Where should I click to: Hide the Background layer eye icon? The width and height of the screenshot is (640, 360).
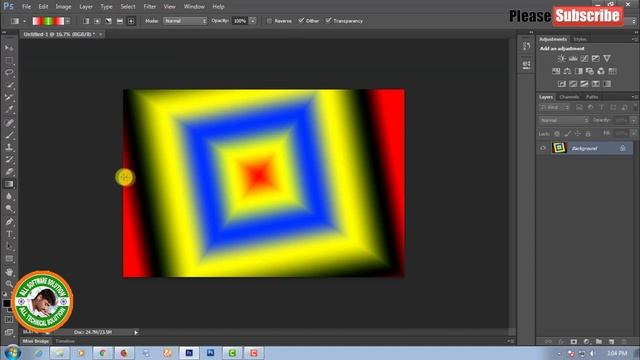(543, 148)
